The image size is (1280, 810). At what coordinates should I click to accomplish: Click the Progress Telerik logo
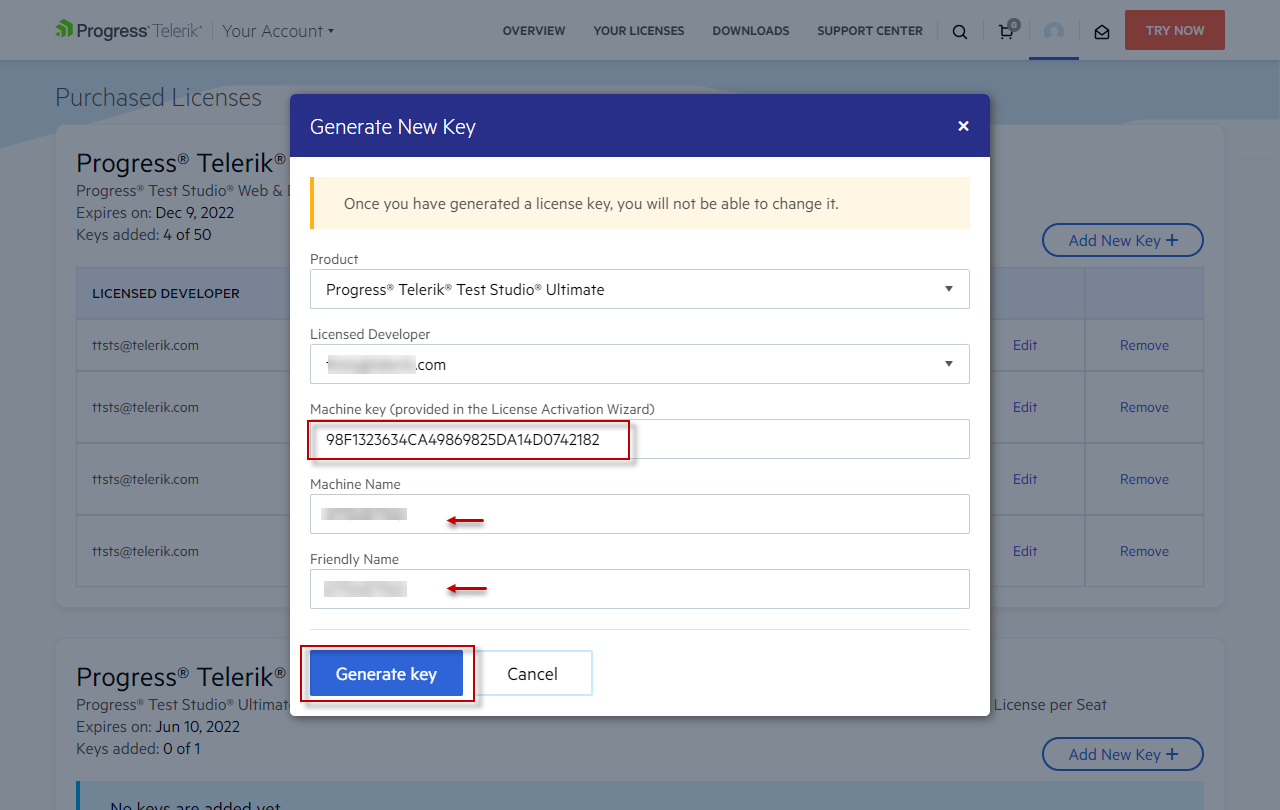pyautogui.click(x=129, y=30)
